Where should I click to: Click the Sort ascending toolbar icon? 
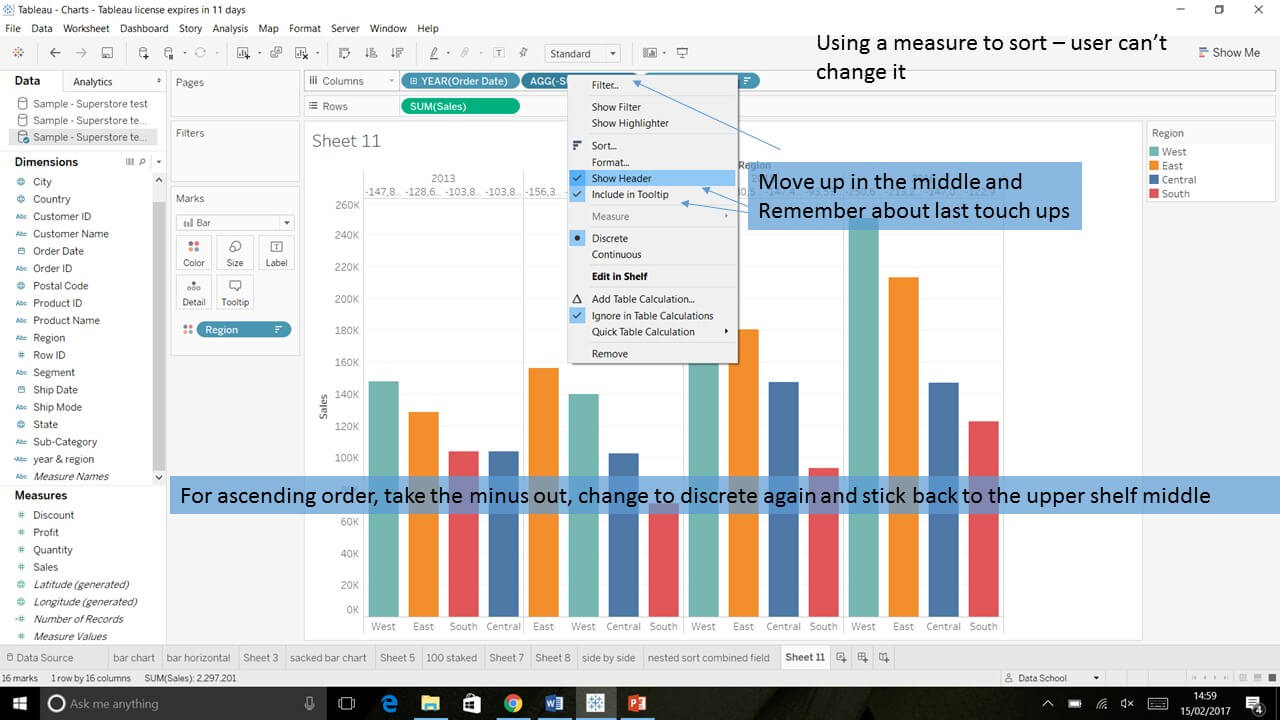371,53
